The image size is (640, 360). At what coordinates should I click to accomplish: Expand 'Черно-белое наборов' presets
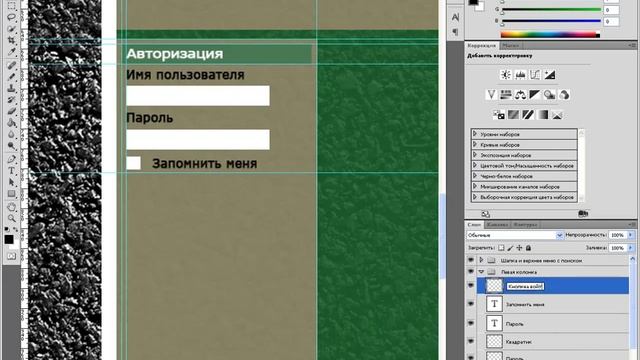[x=475, y=176]
